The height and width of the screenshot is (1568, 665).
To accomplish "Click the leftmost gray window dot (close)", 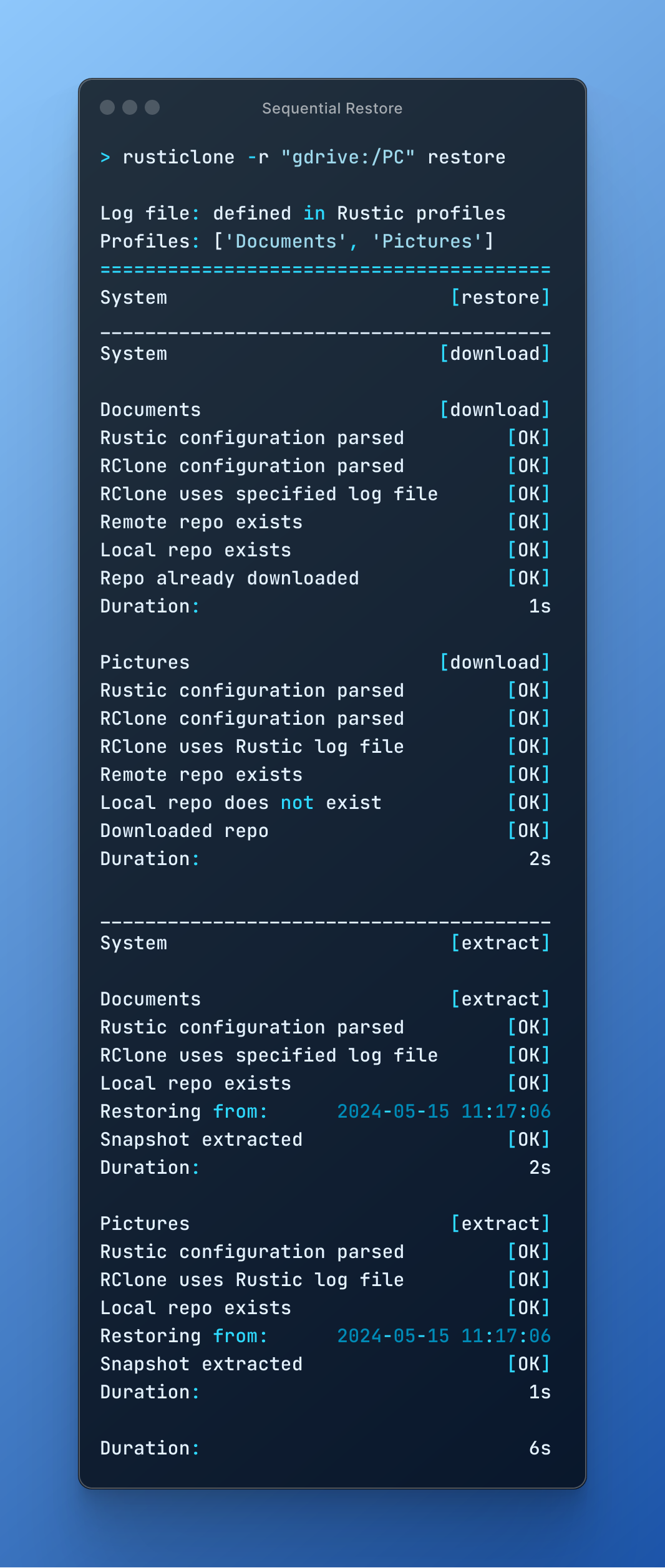I will coord(107,107).
